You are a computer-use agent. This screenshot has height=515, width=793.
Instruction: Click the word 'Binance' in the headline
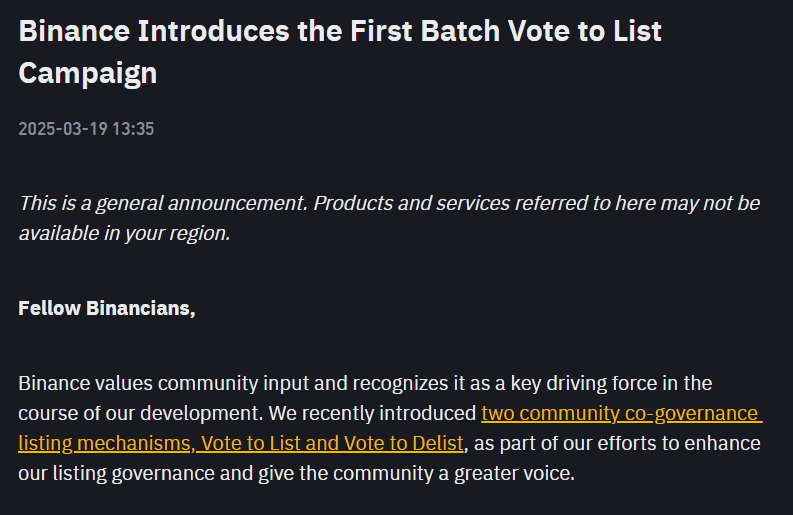[x=74, y=31]
